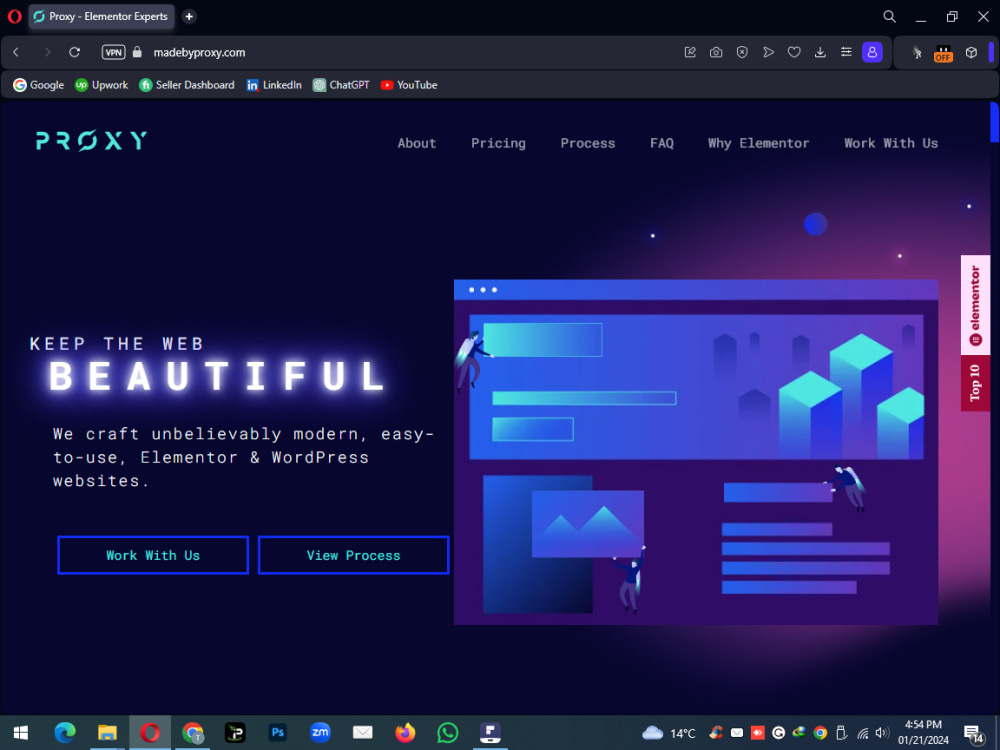Share the page using the share icon
This screenshot has width=1000, height=750.
coord(690,52)
